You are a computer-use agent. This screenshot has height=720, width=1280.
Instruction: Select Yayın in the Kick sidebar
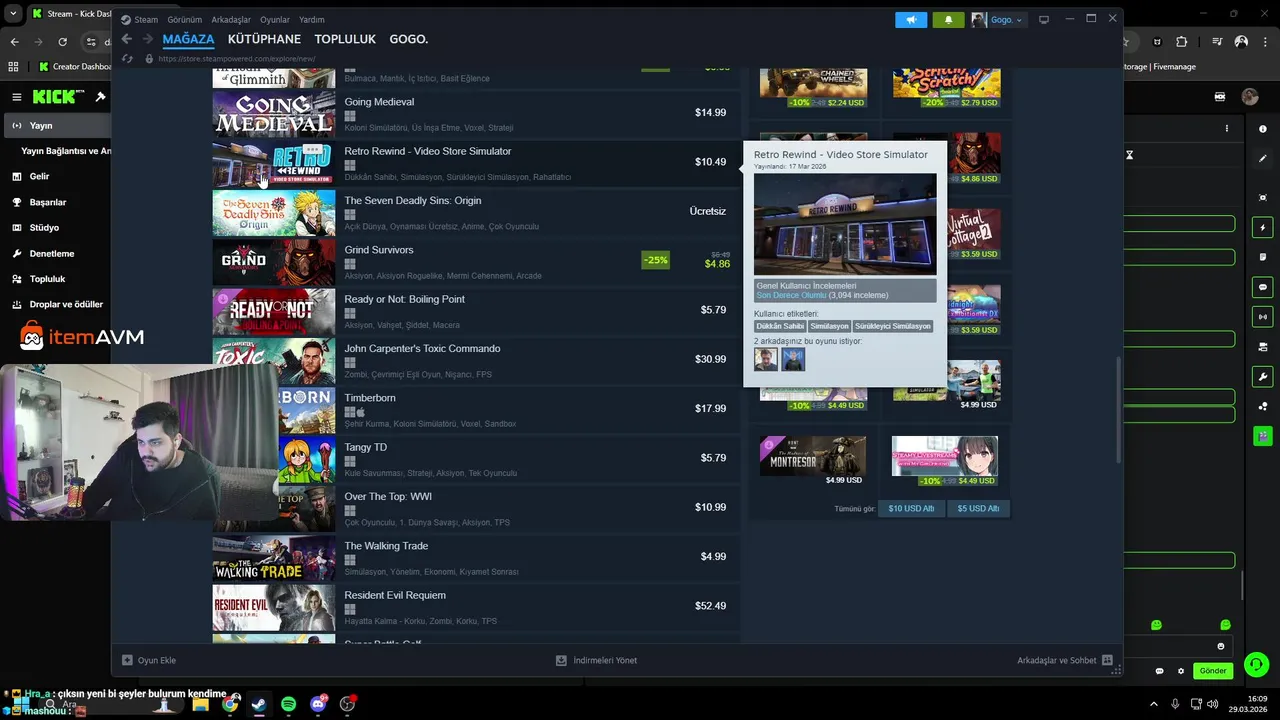pyautogui.click(x=56, y=126)
